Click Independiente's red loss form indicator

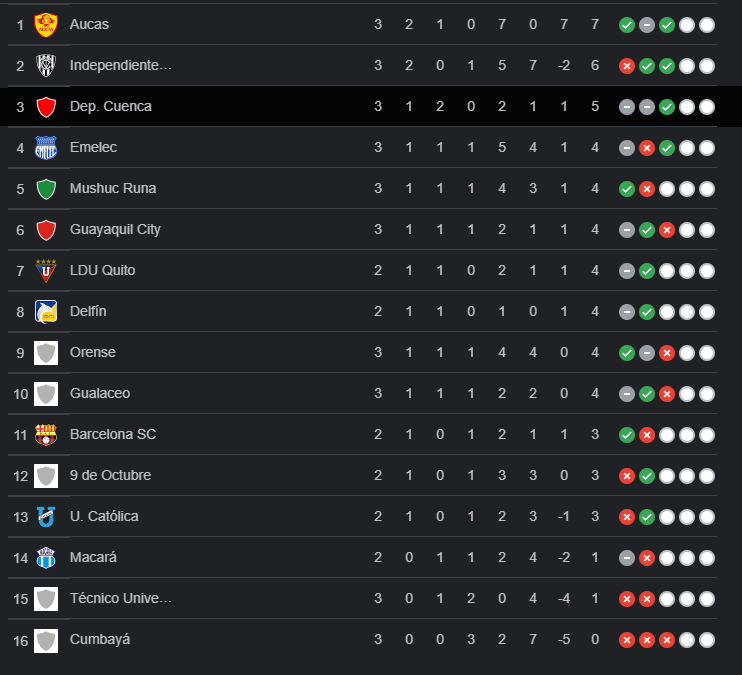click(x=627, y=66)
